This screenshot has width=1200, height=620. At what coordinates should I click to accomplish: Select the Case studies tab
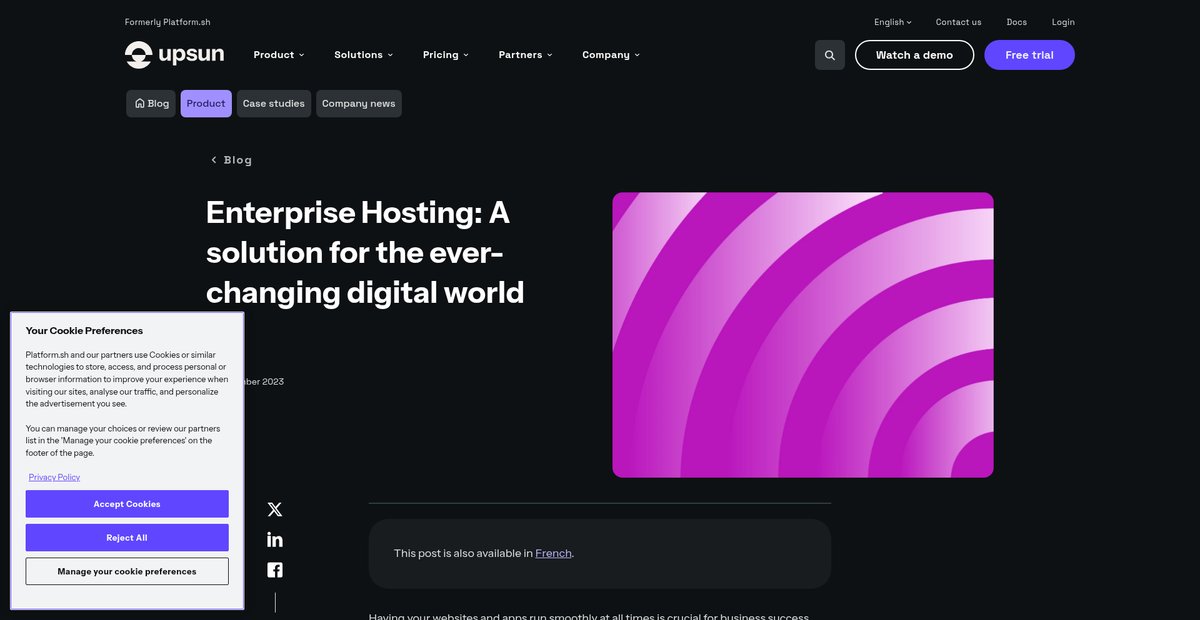[x=274, y=104]
